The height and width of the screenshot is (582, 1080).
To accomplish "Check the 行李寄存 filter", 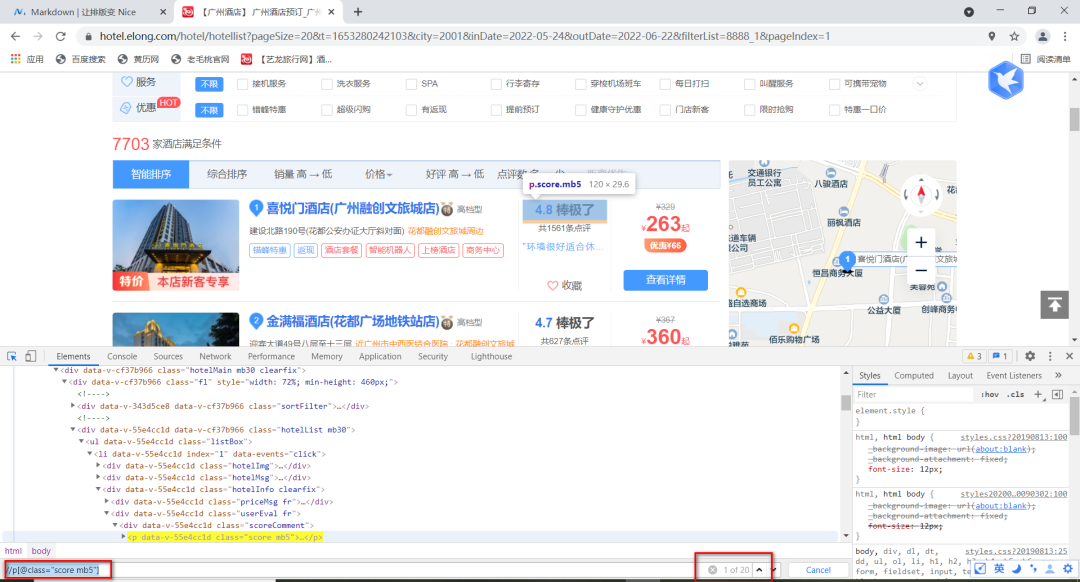I will [496, 84].
